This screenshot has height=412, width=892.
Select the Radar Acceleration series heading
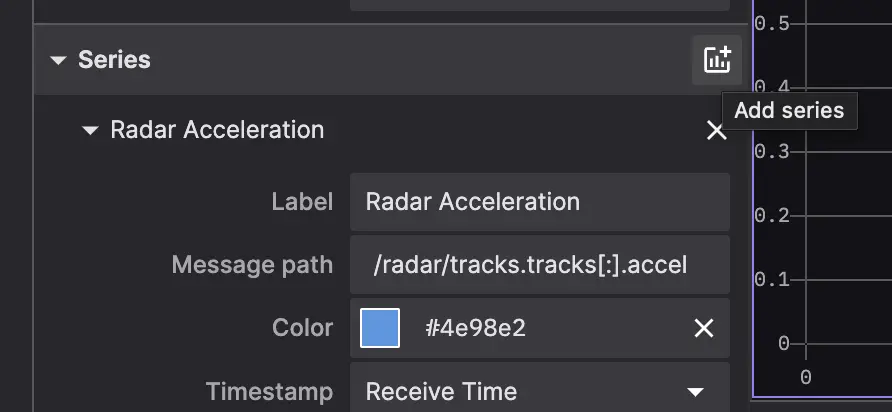(x=217, y=130)
